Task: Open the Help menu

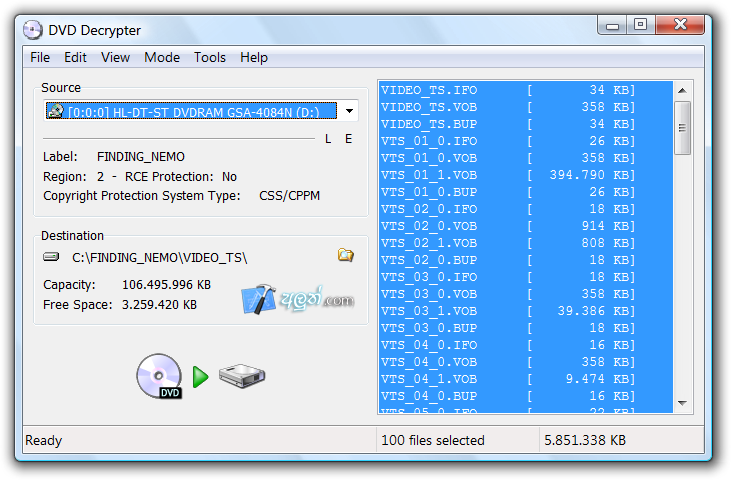Action: [254, 57]
